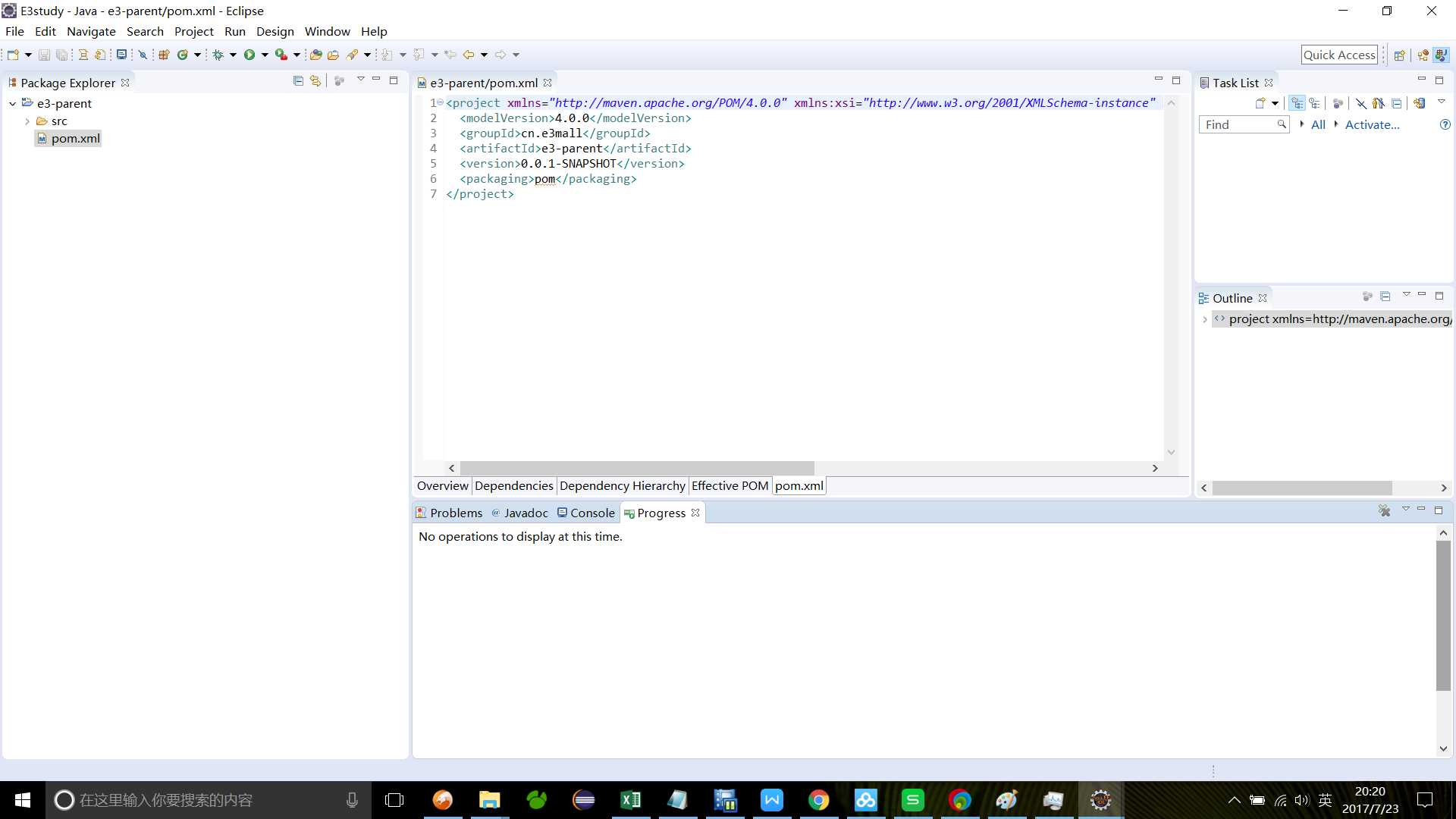Click the Activate... task link

(x=1372, y=124)
